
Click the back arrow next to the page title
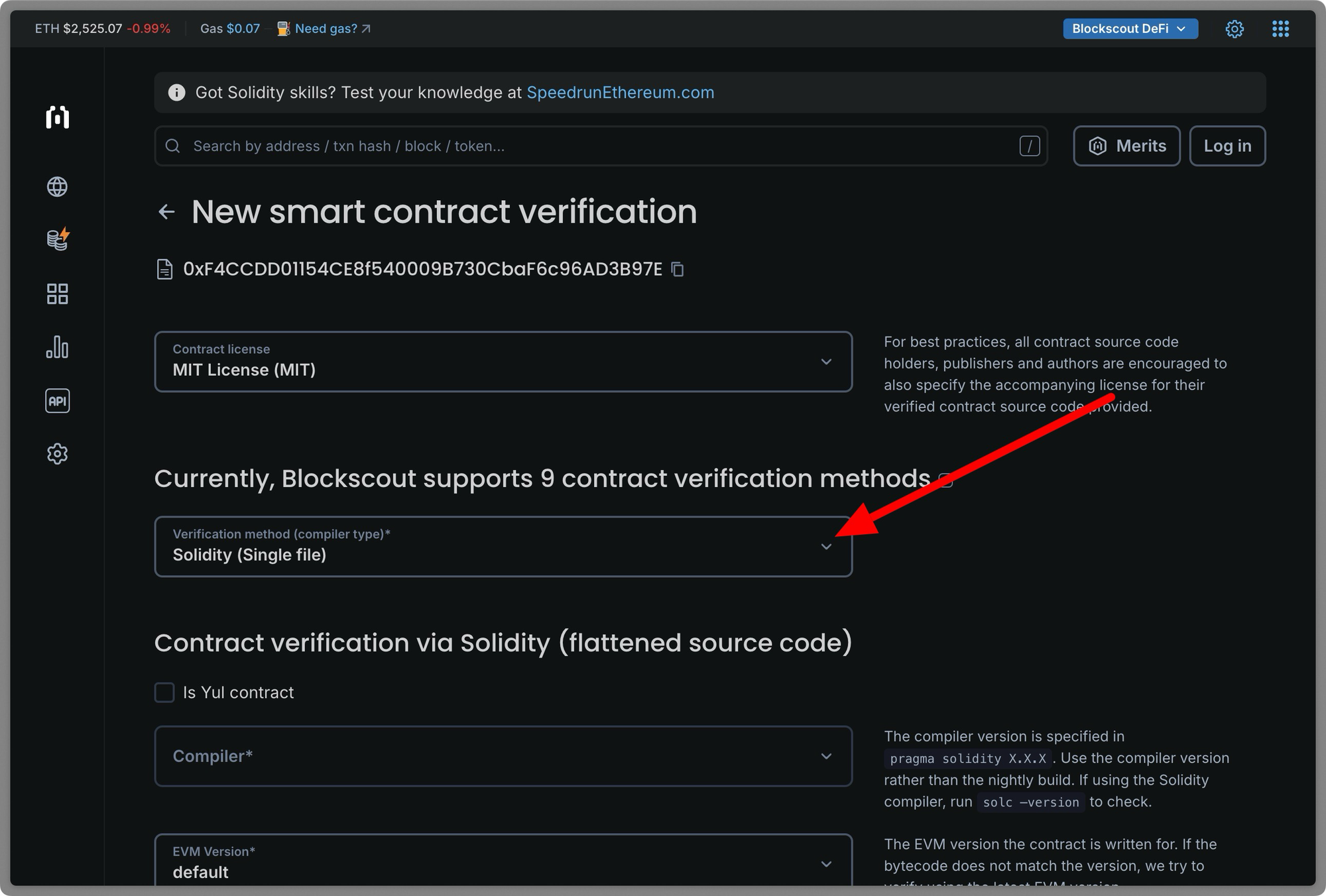pyautogui.click(x=166, y=211)
